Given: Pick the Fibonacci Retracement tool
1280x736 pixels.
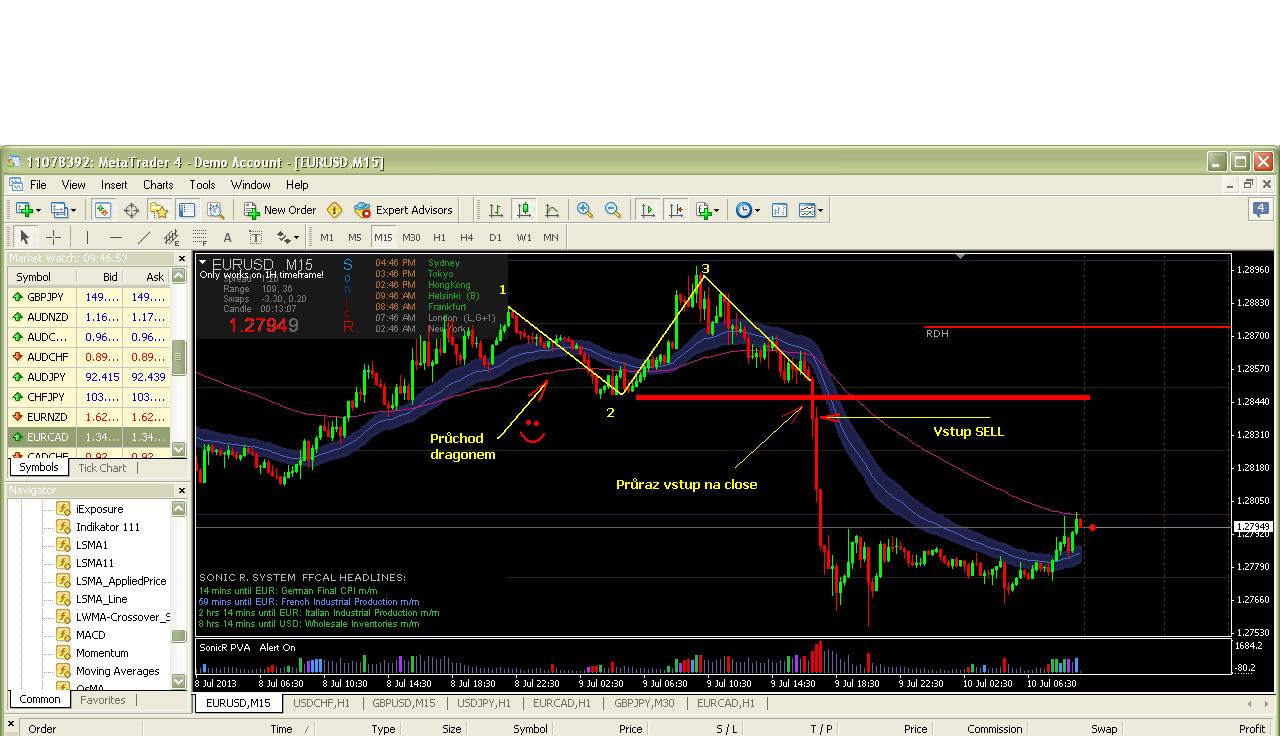Looking at the screenshot, I should tap(200, 237).
